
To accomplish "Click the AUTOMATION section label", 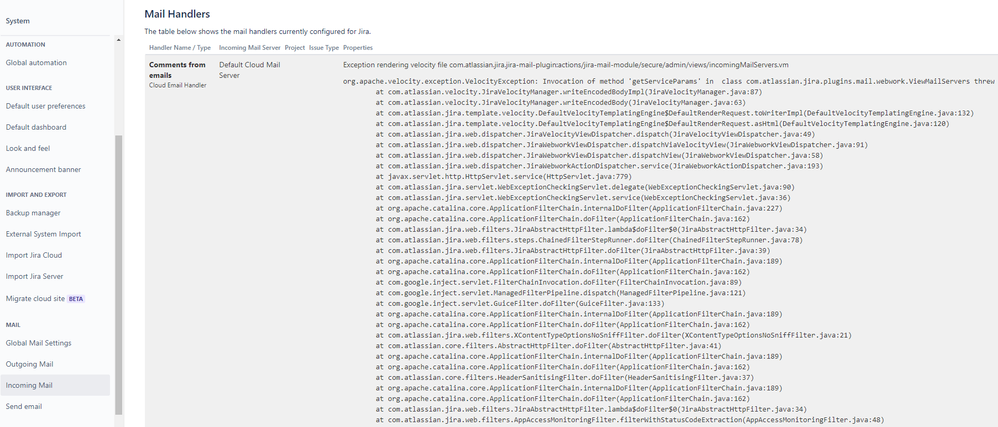I will 25,45.
